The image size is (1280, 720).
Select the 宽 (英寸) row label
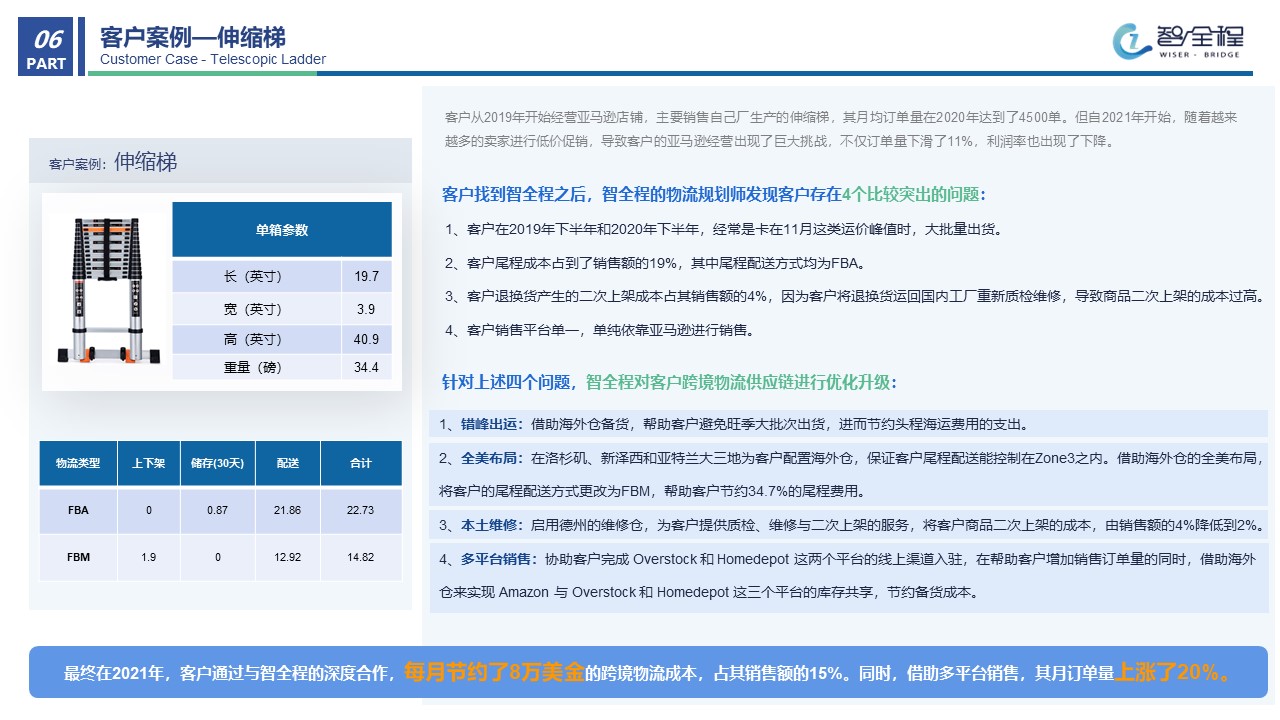(257, 309)
